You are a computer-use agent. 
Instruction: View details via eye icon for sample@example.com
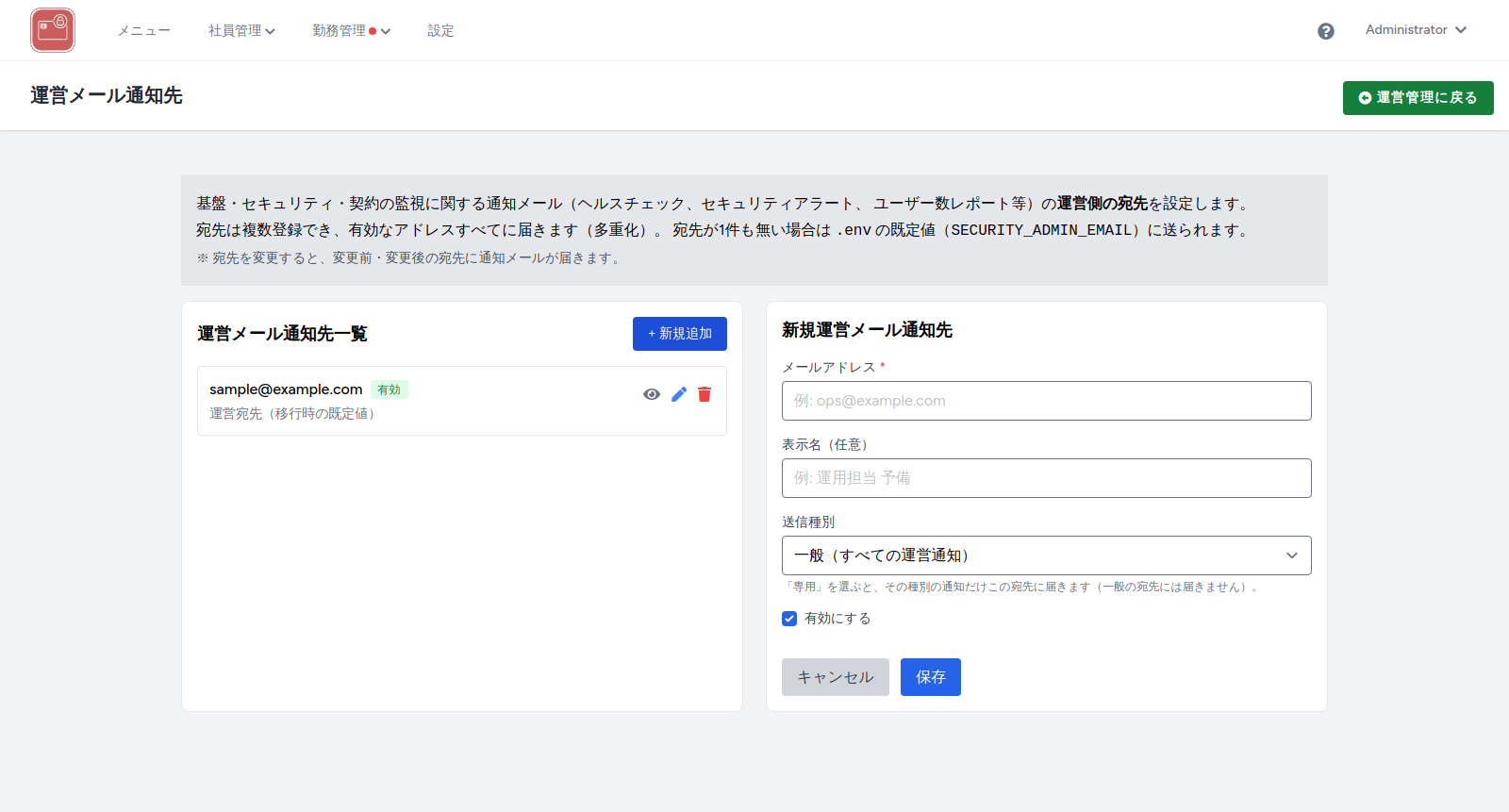click(652, 394)
